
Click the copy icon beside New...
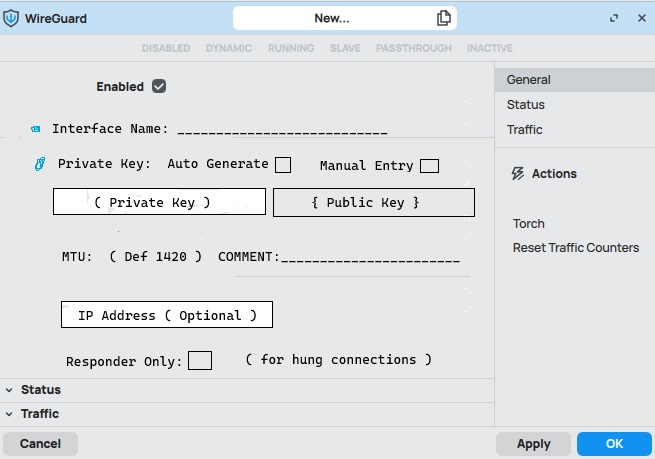pos(444,18)
